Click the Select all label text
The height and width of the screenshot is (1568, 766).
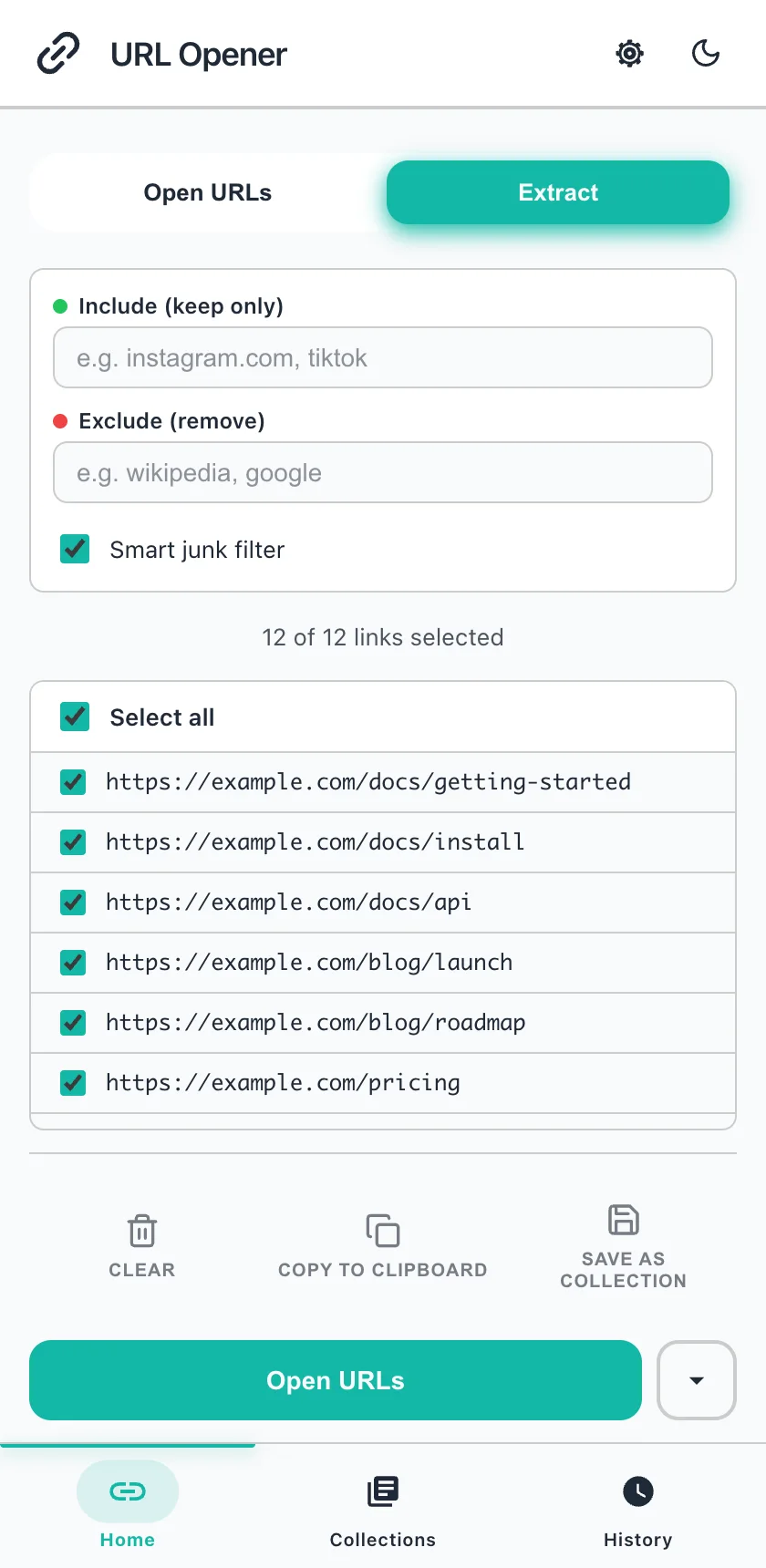tap(162, 717)
